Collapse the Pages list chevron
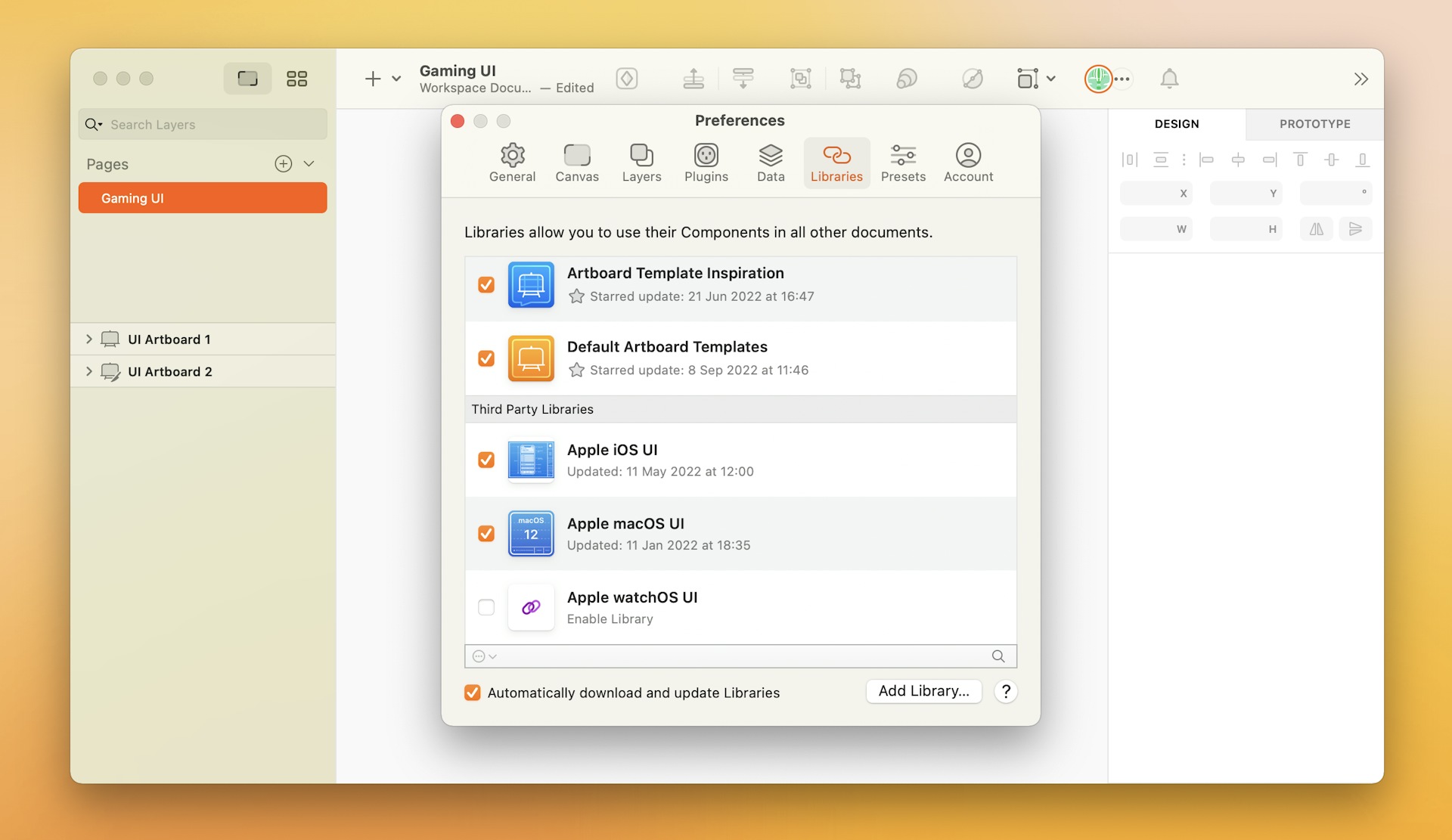This screenshot has height=840, width=1452. (x=309, y=164)
